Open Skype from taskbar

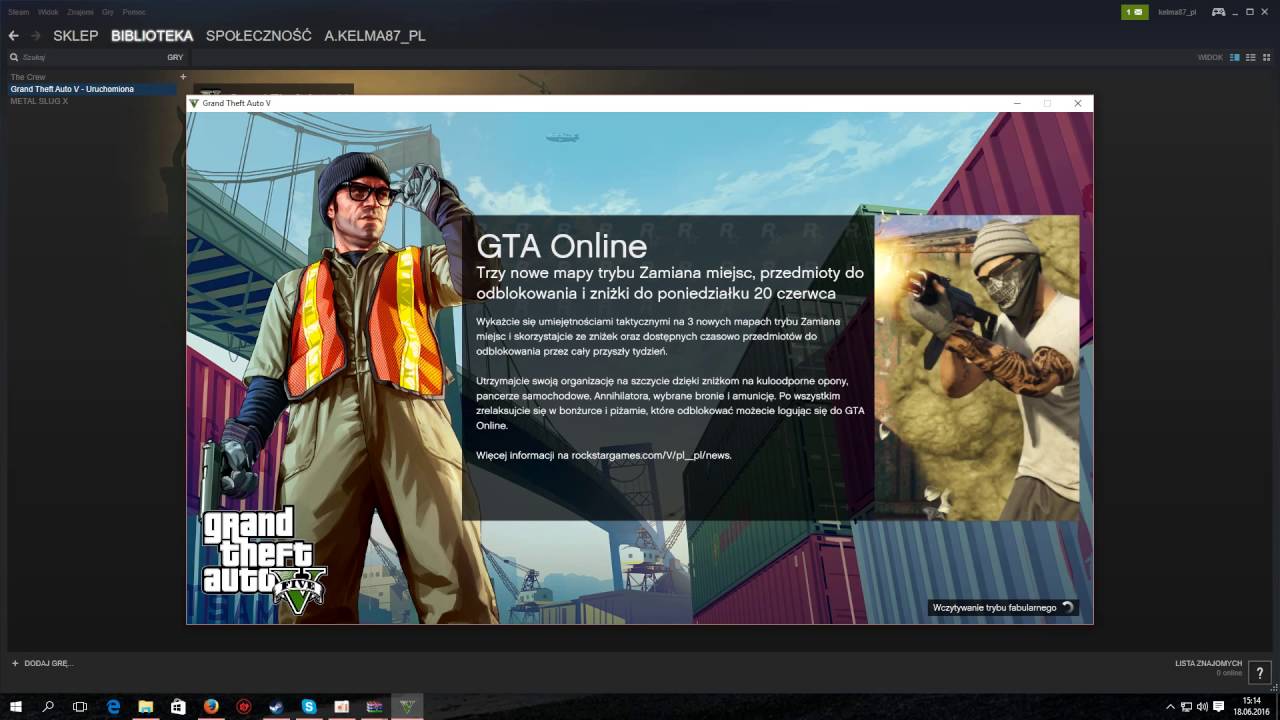(x=309, y=706)
